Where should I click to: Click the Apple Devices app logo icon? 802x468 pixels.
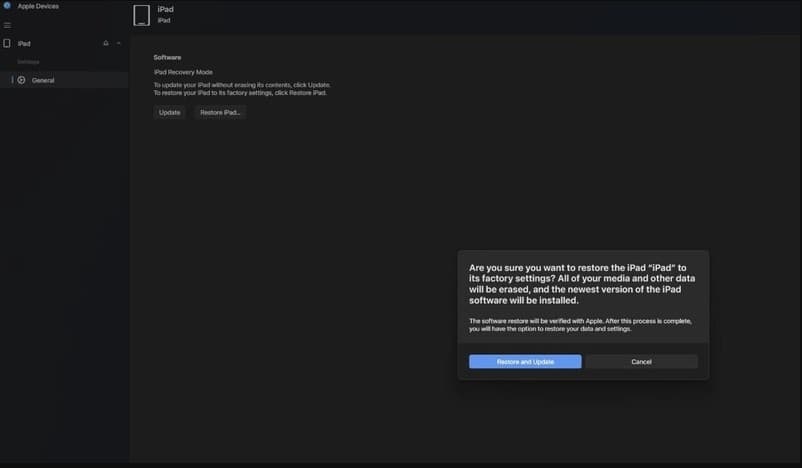click(x=7, y=6)
